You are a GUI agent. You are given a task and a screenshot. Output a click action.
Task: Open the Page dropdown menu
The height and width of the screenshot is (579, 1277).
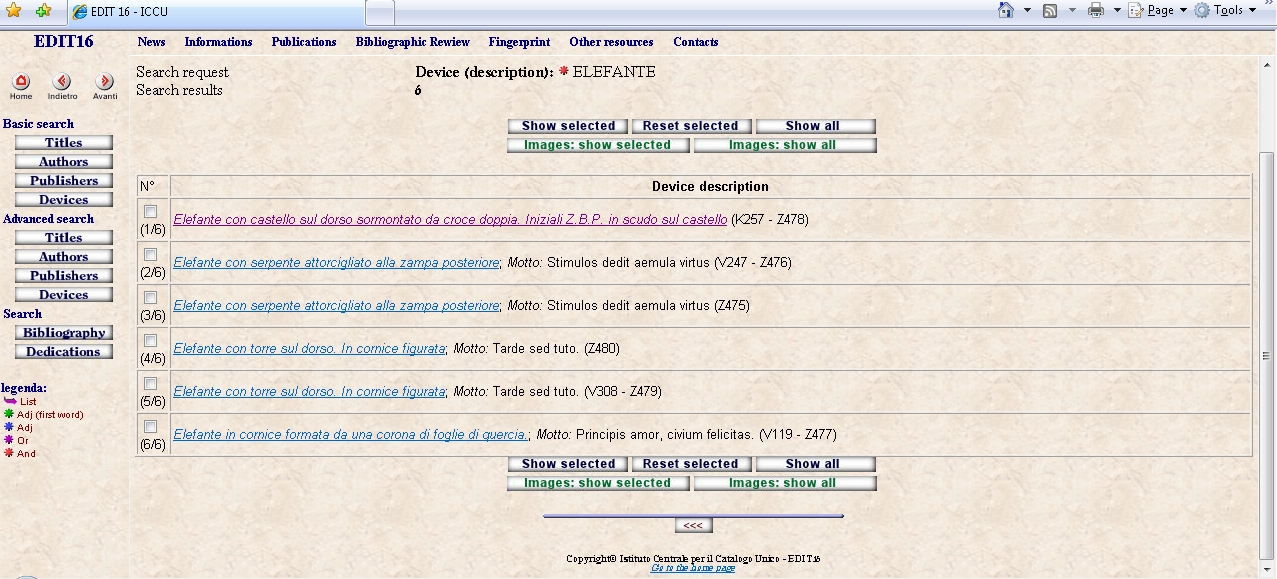tap(1158, 10)
